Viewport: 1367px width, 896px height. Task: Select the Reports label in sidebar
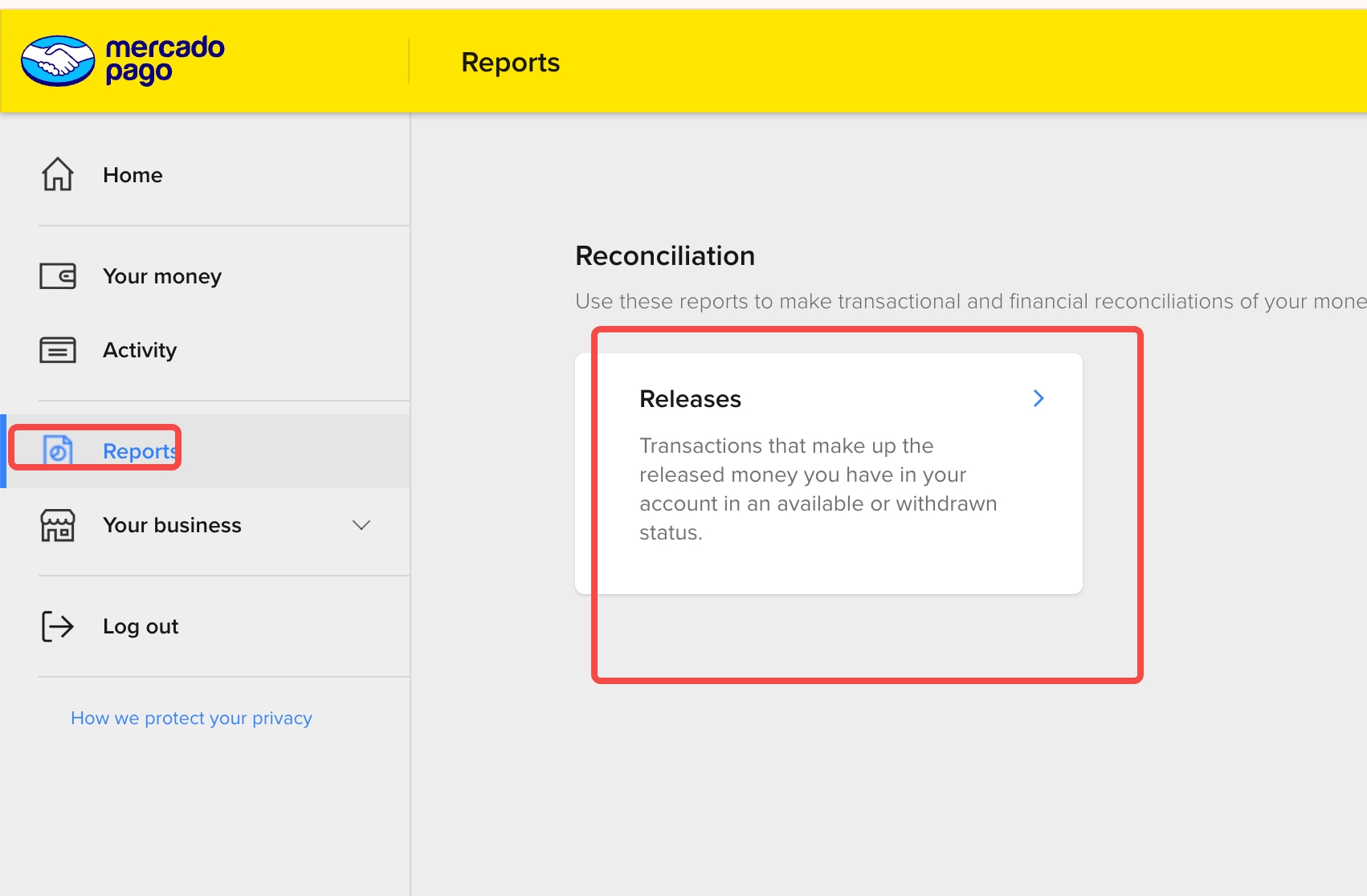(x=140, y=451)
